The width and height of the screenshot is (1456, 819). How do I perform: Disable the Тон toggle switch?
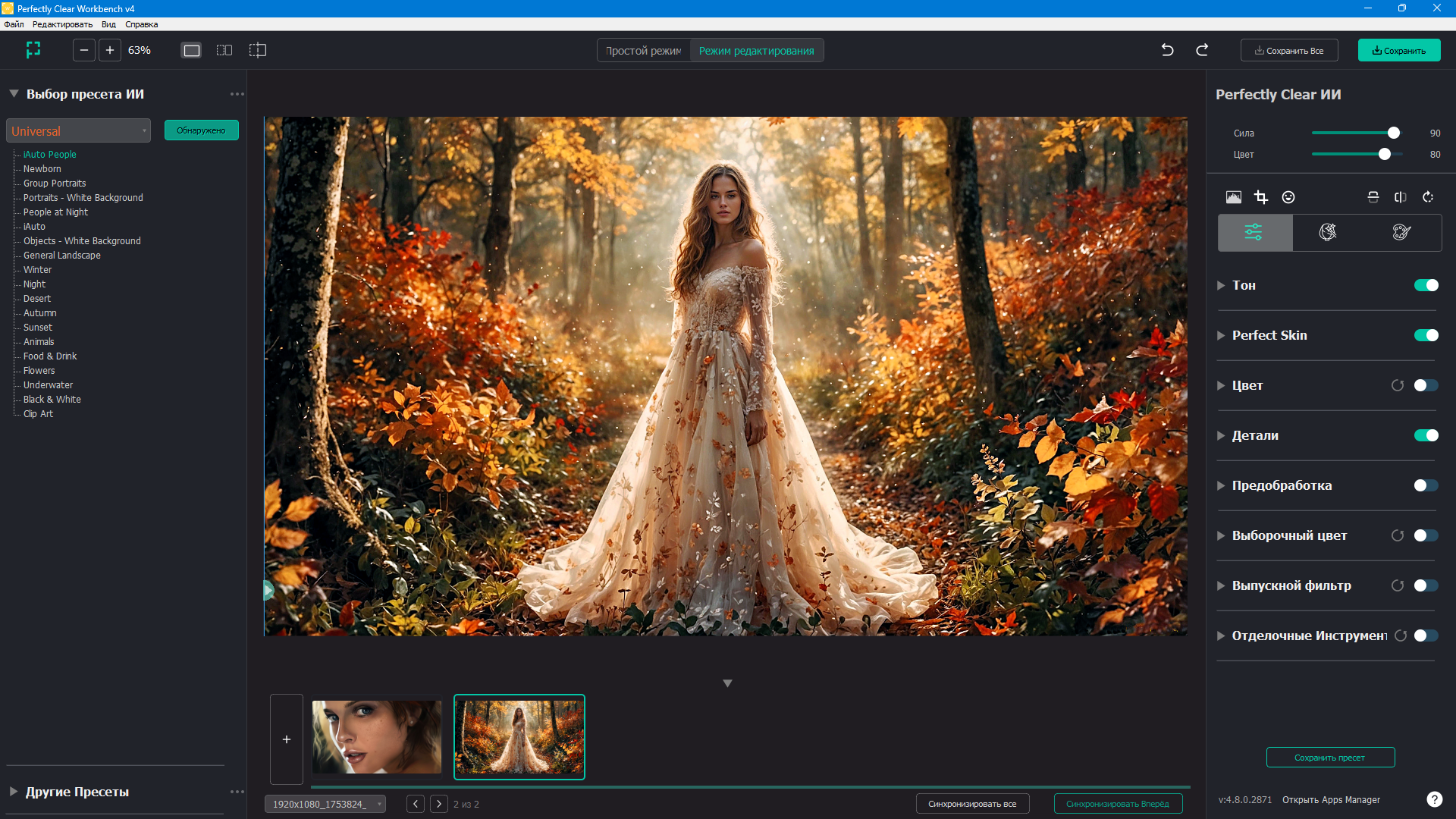tap(1426, 285)
